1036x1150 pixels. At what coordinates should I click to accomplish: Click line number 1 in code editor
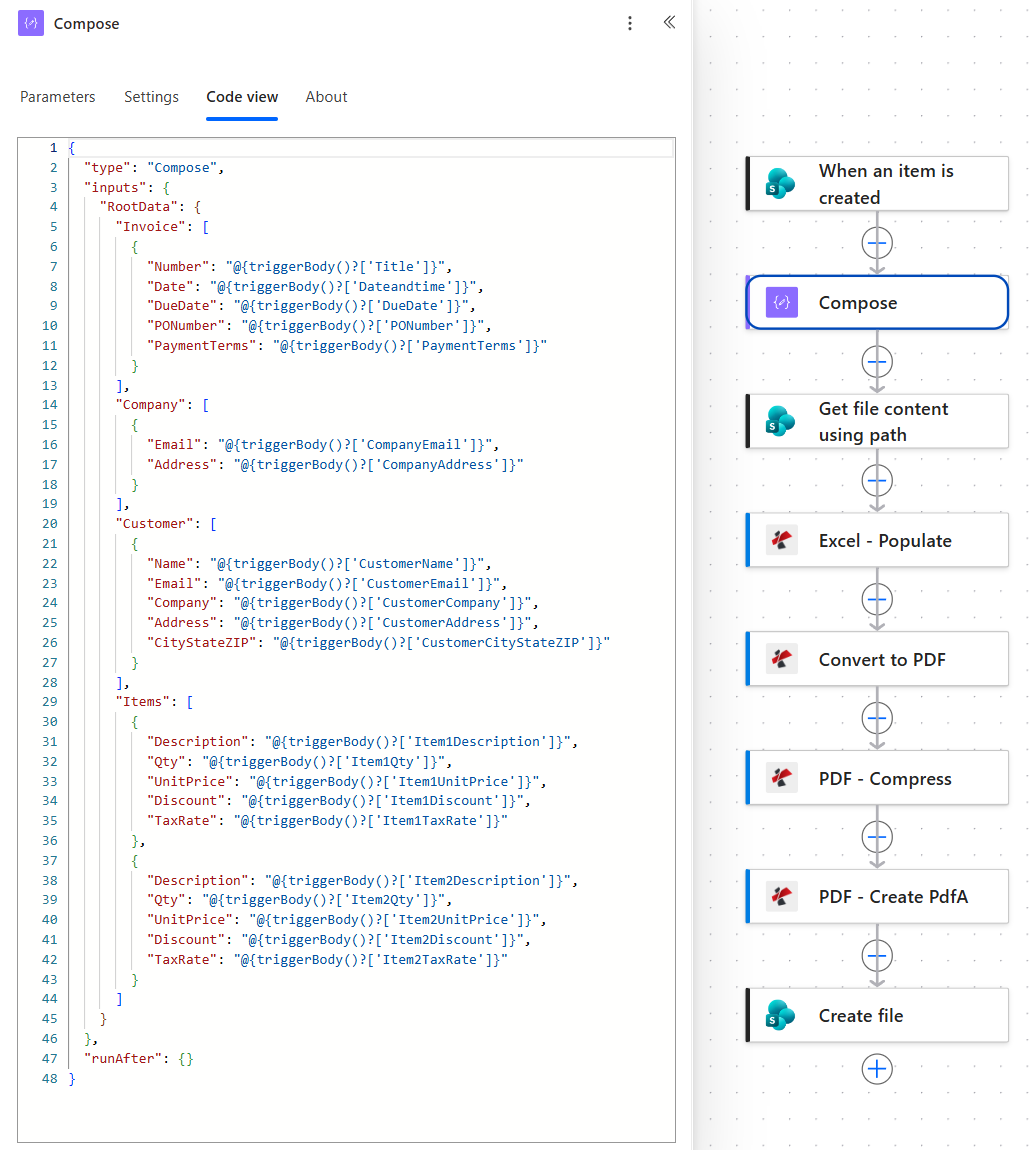[54, 147]
